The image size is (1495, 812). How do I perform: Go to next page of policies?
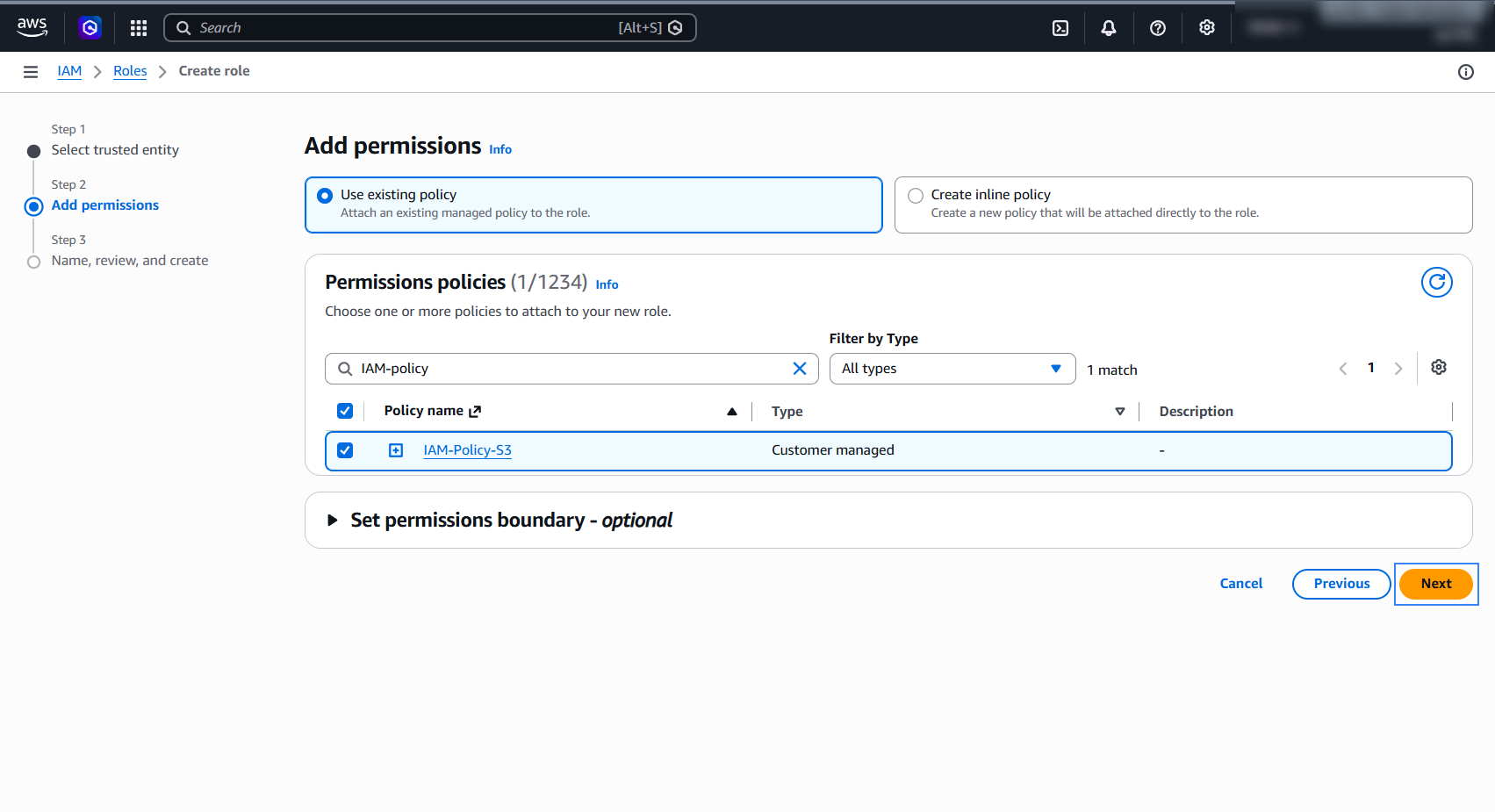click(1398, 369)
